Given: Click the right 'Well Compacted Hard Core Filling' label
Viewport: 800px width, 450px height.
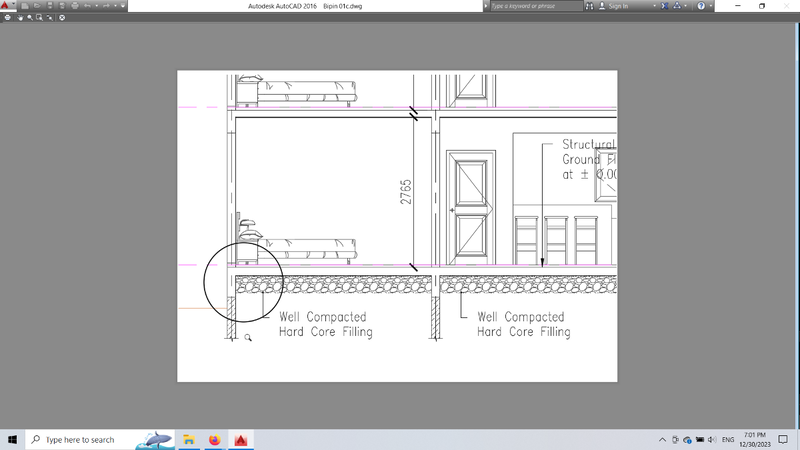Looking at the screenshot, I should [523, 324].
